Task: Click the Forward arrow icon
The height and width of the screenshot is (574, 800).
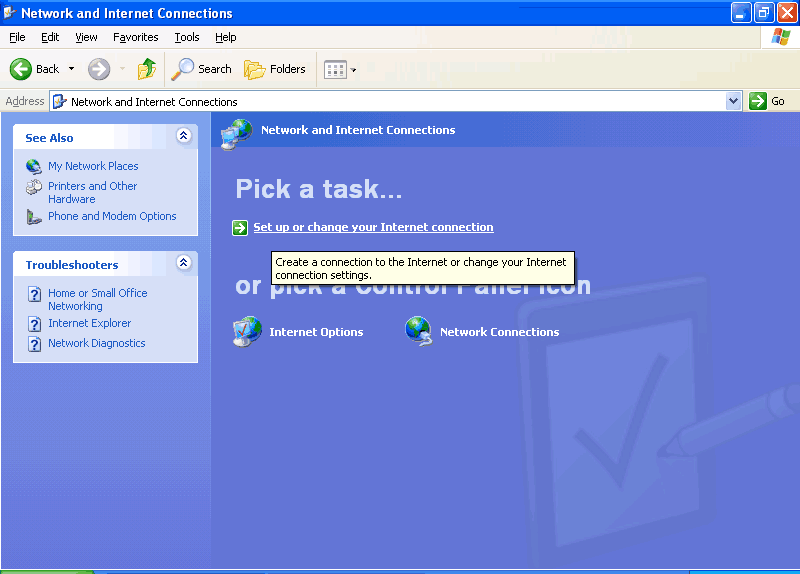Action: 98,69
